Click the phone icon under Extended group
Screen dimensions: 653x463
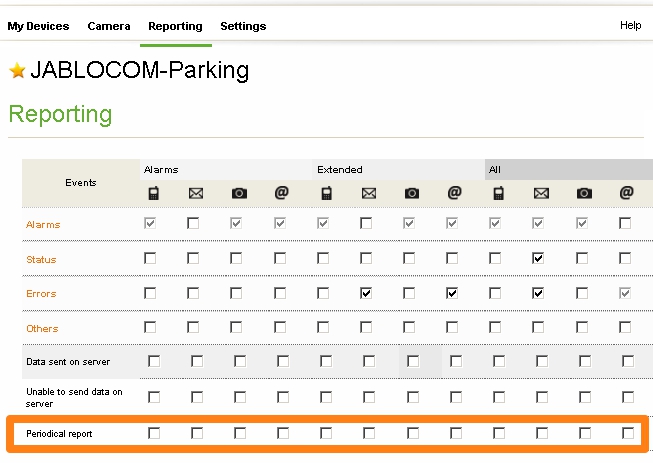click(325, 193)
